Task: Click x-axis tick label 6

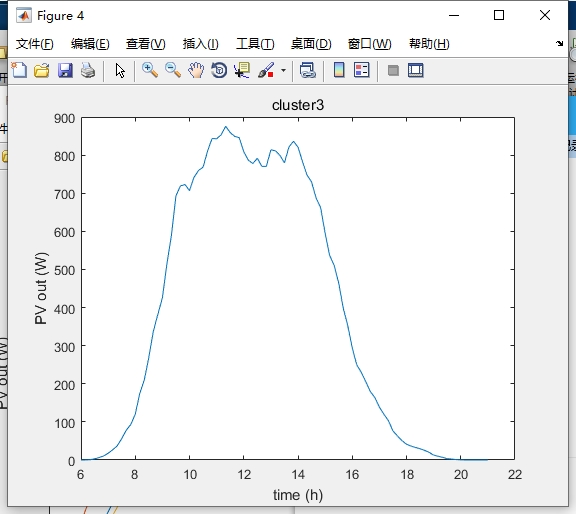Action: pos(81,474)
